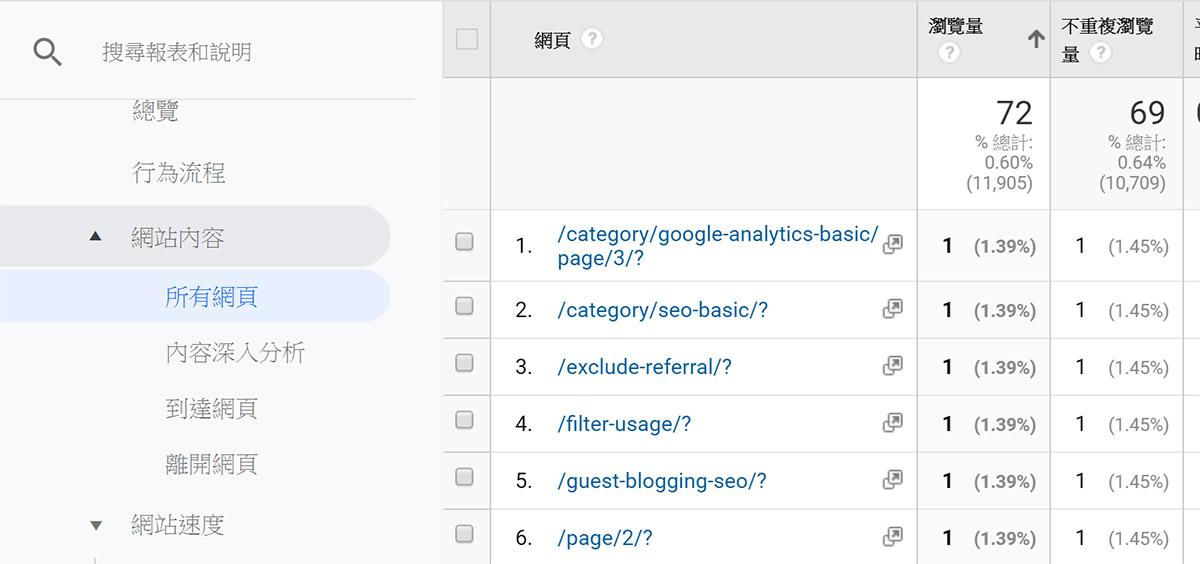Open help icon next to 網頁 header
Screen dimensions: 1200x564
coord(592,39)
